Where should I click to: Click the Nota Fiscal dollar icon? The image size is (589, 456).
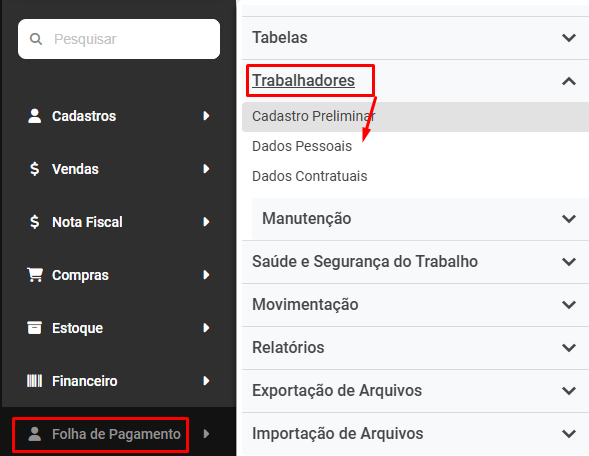[35, 222]
